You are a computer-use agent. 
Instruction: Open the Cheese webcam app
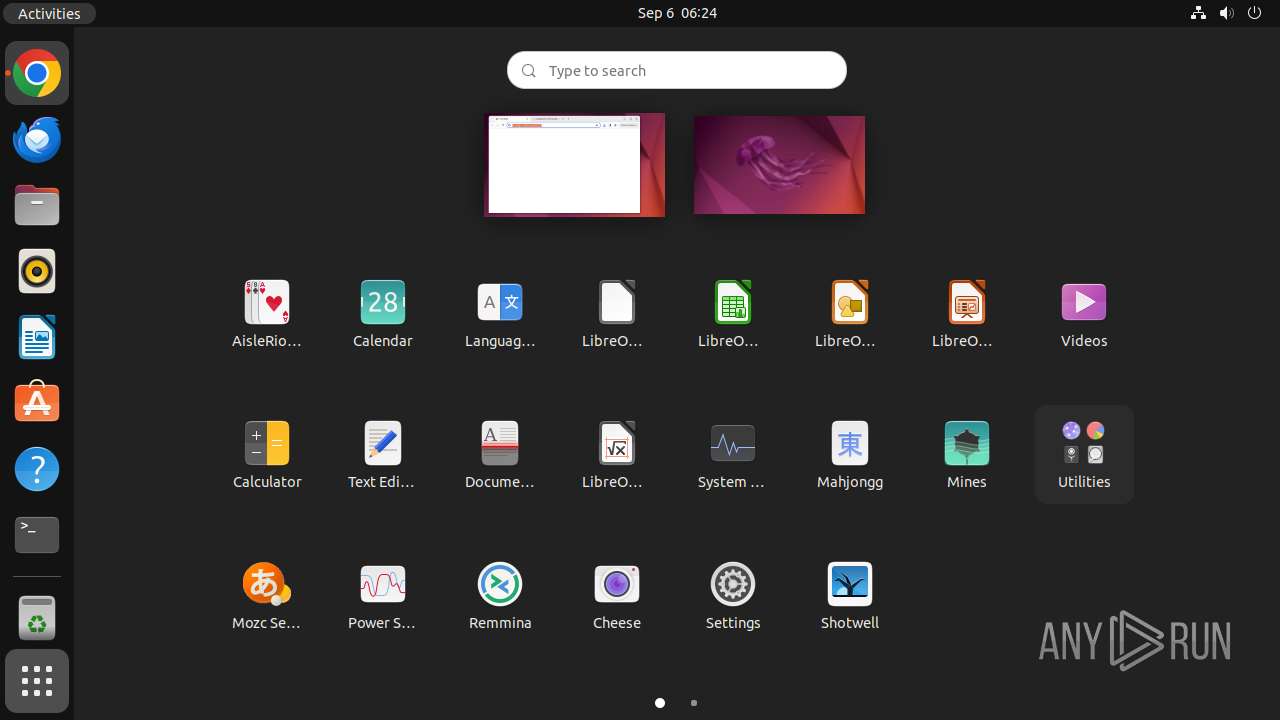[x=617, y=596]
